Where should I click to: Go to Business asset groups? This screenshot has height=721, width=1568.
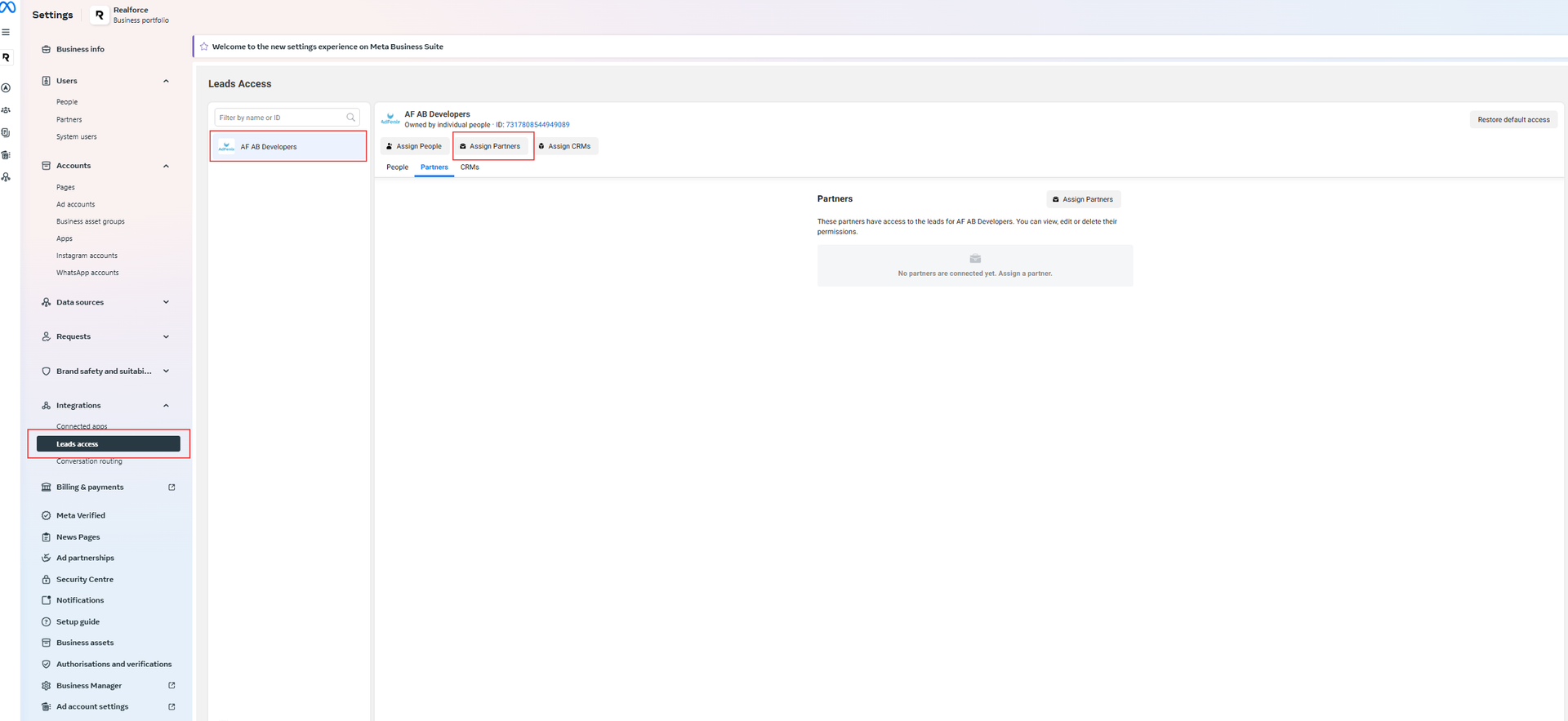pyautogui.click(x=91, y=221)
